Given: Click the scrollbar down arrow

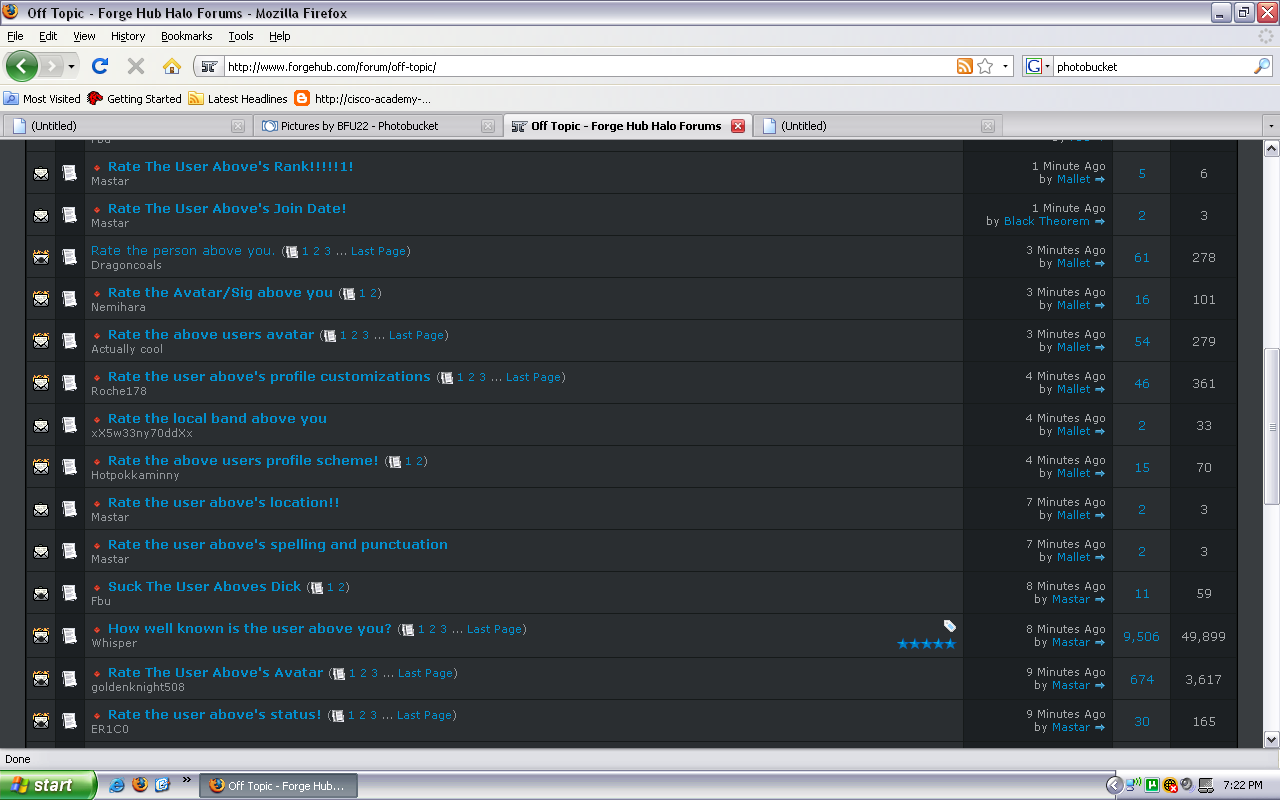Looking at the screenshot, I should [x=1271, y=739].
